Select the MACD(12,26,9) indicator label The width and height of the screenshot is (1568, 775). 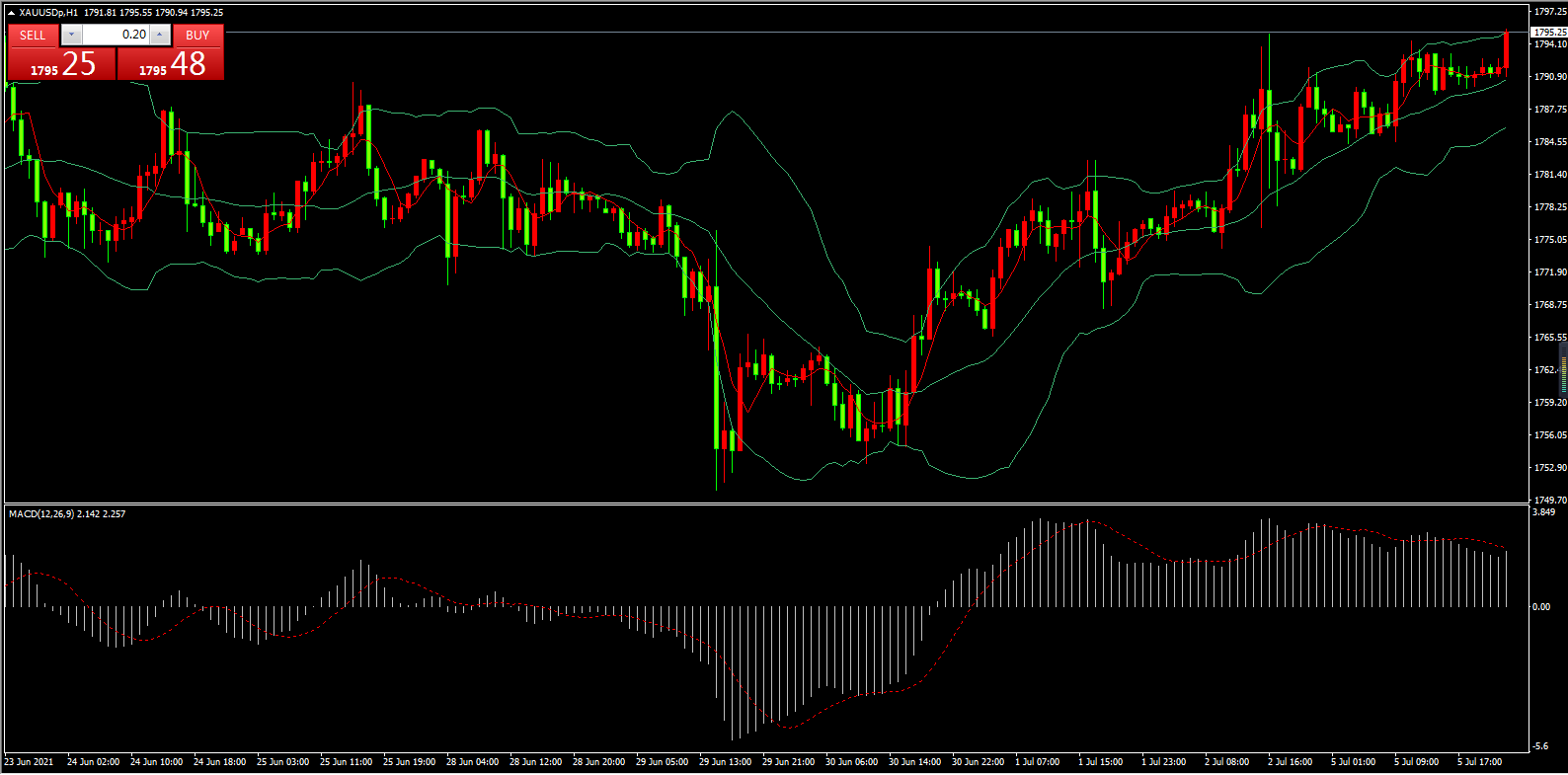pos(40,514)
